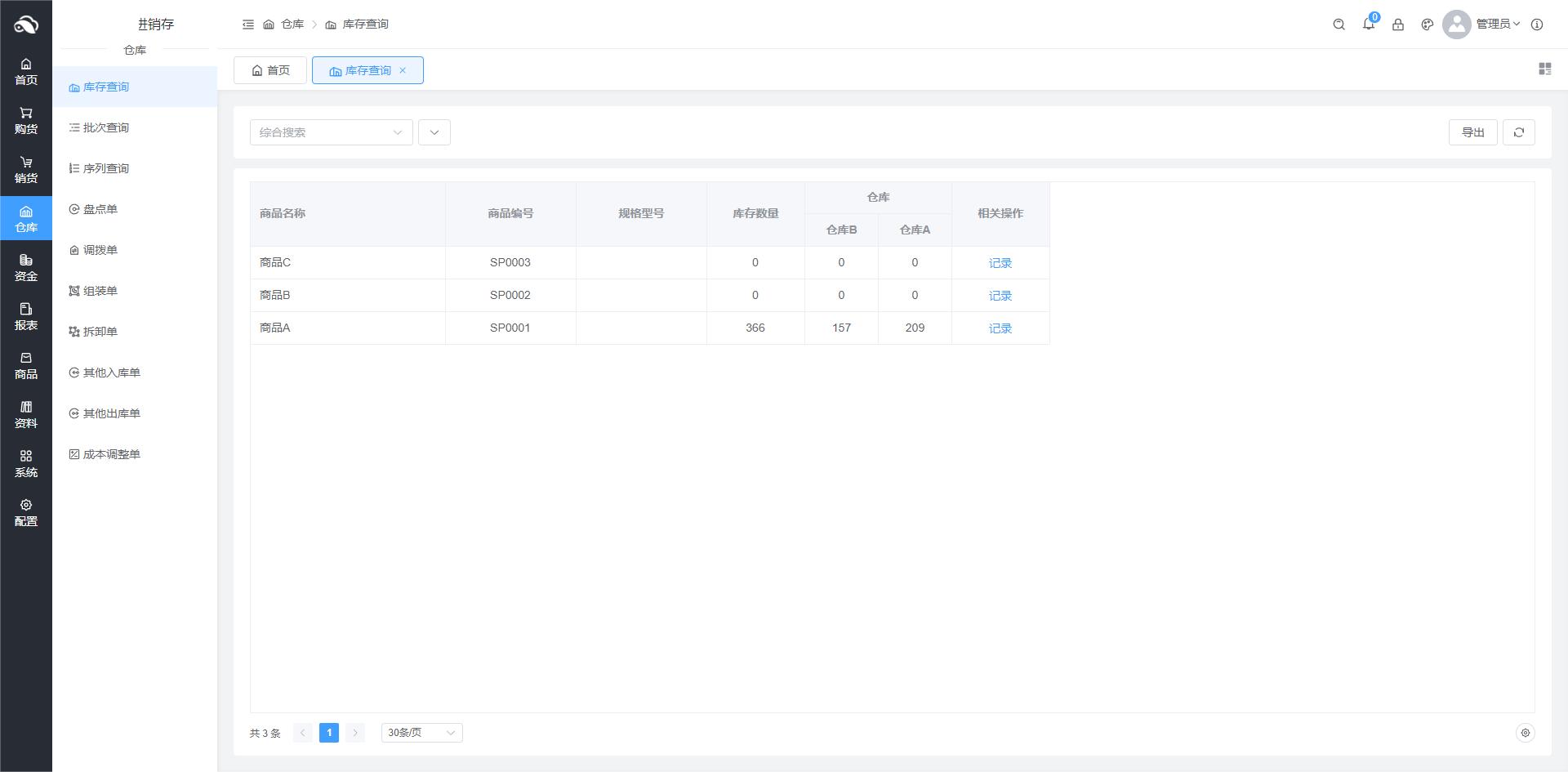Open the 30条/页 page size dropdown

pos(421,733)
